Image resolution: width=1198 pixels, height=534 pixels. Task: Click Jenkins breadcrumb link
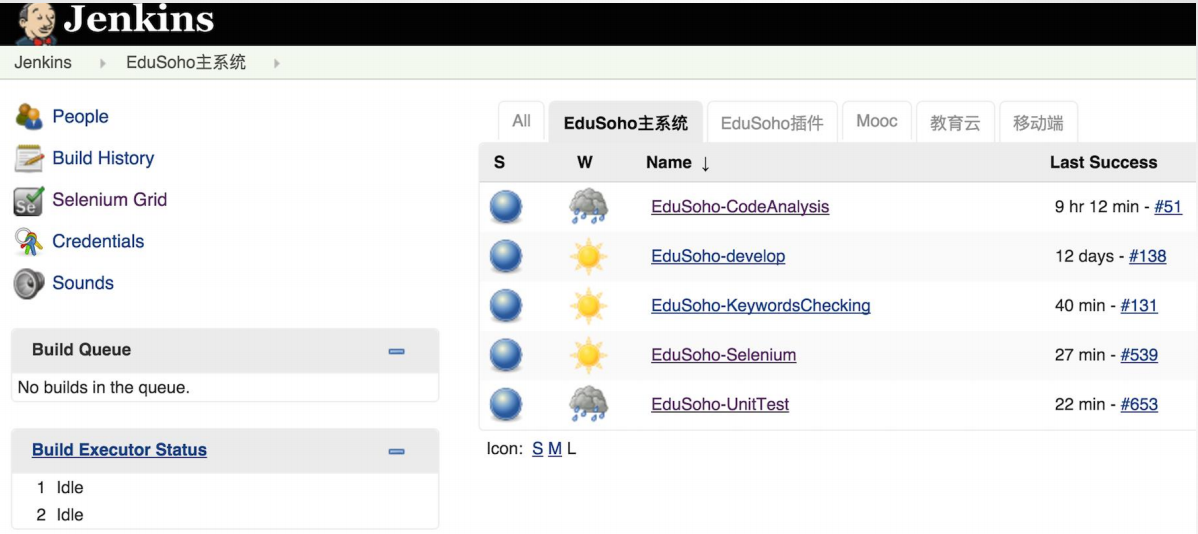43,63
